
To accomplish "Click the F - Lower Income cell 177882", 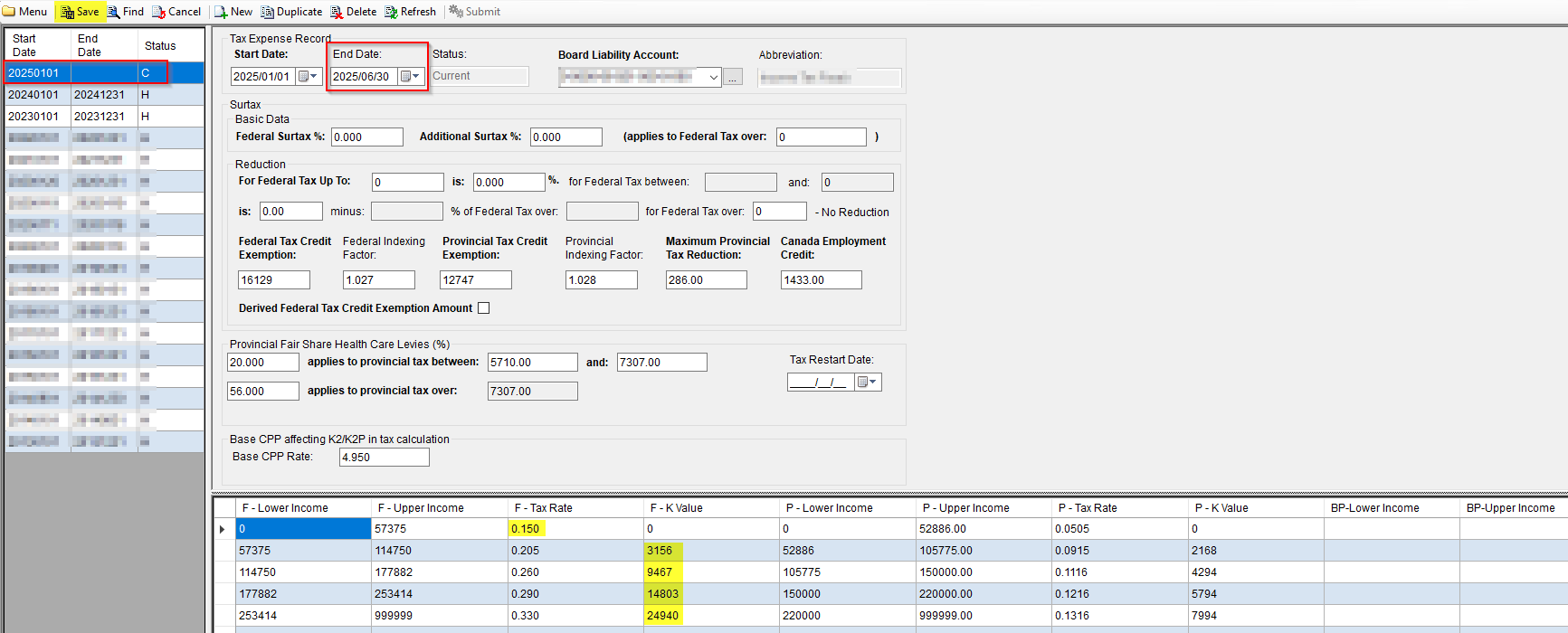I will [303, 594].
